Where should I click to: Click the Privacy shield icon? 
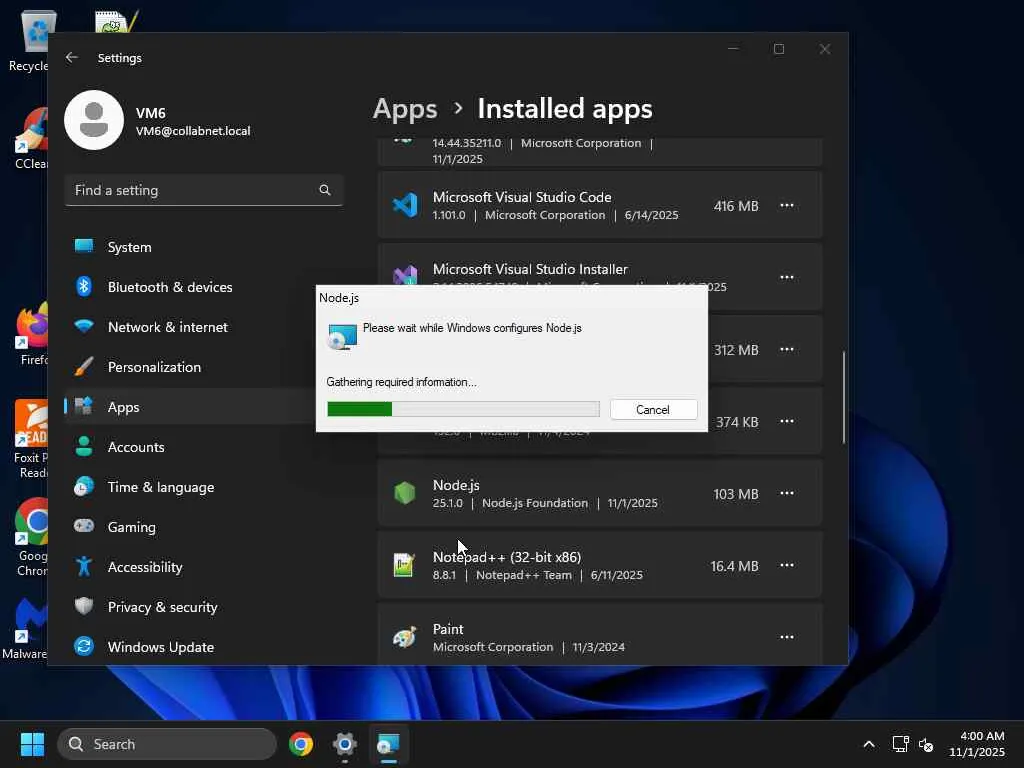[x=84, y=606]
